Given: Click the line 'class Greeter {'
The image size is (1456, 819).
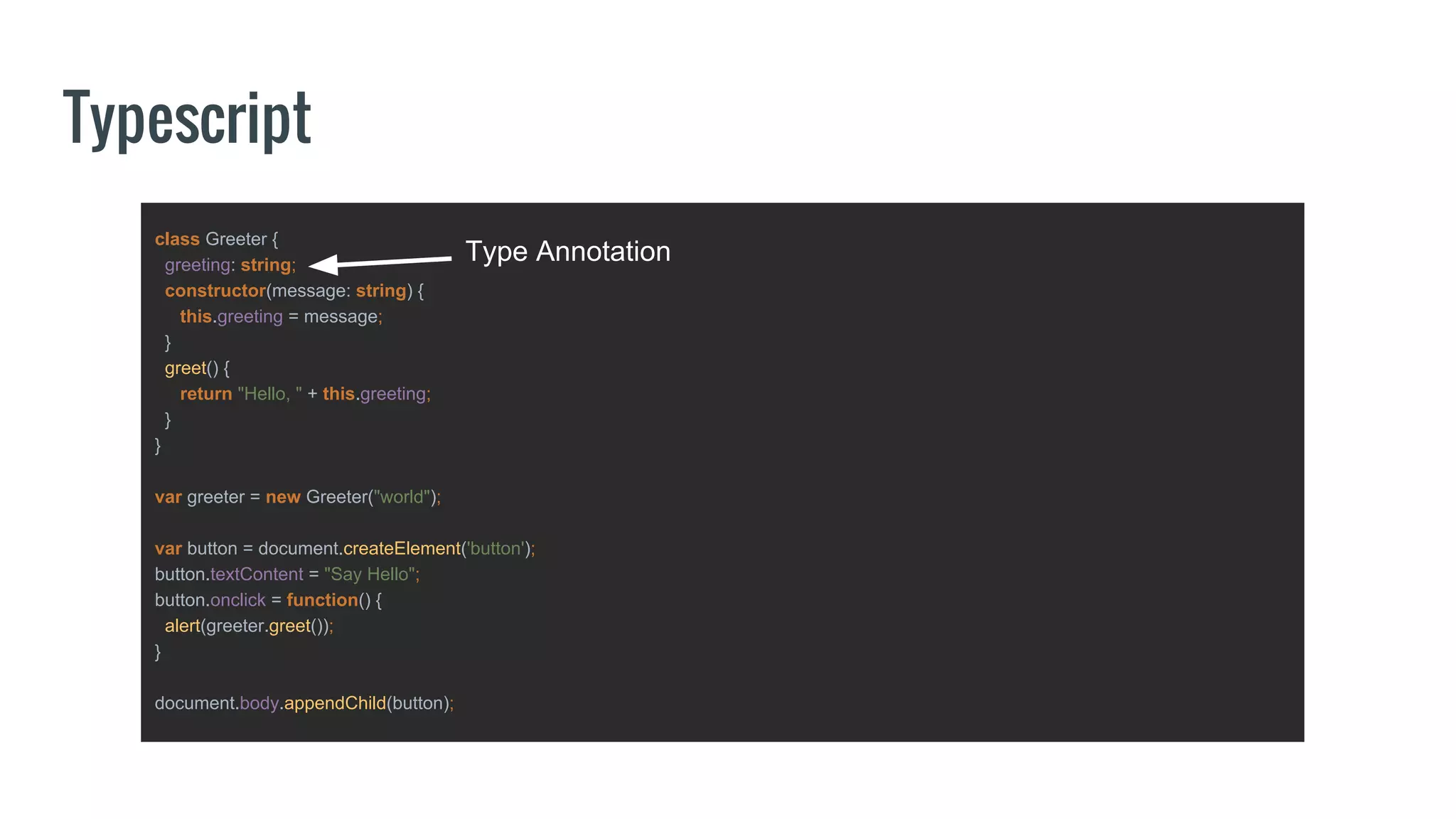Looking at the screenshot, I should pos(217,239).
